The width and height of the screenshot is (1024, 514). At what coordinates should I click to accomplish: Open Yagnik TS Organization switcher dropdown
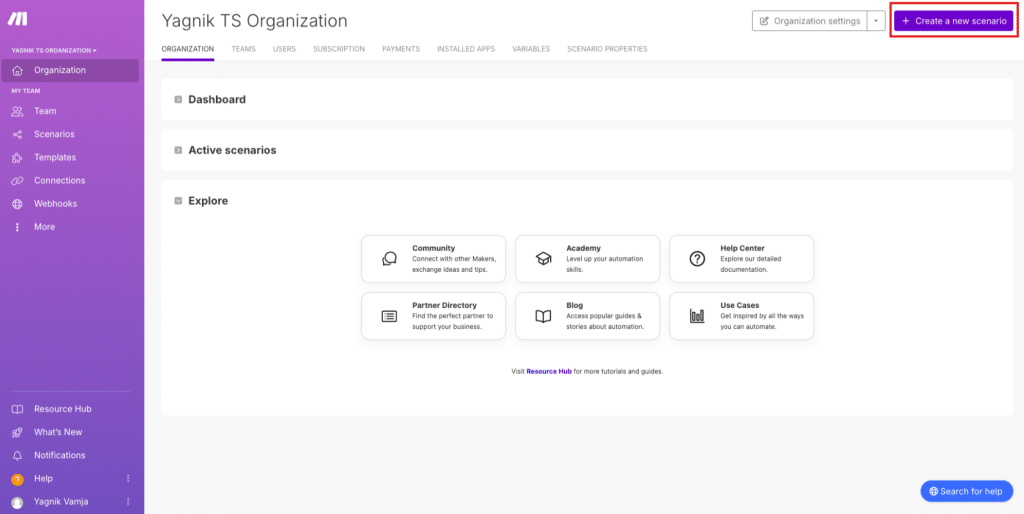click(54, 50)
